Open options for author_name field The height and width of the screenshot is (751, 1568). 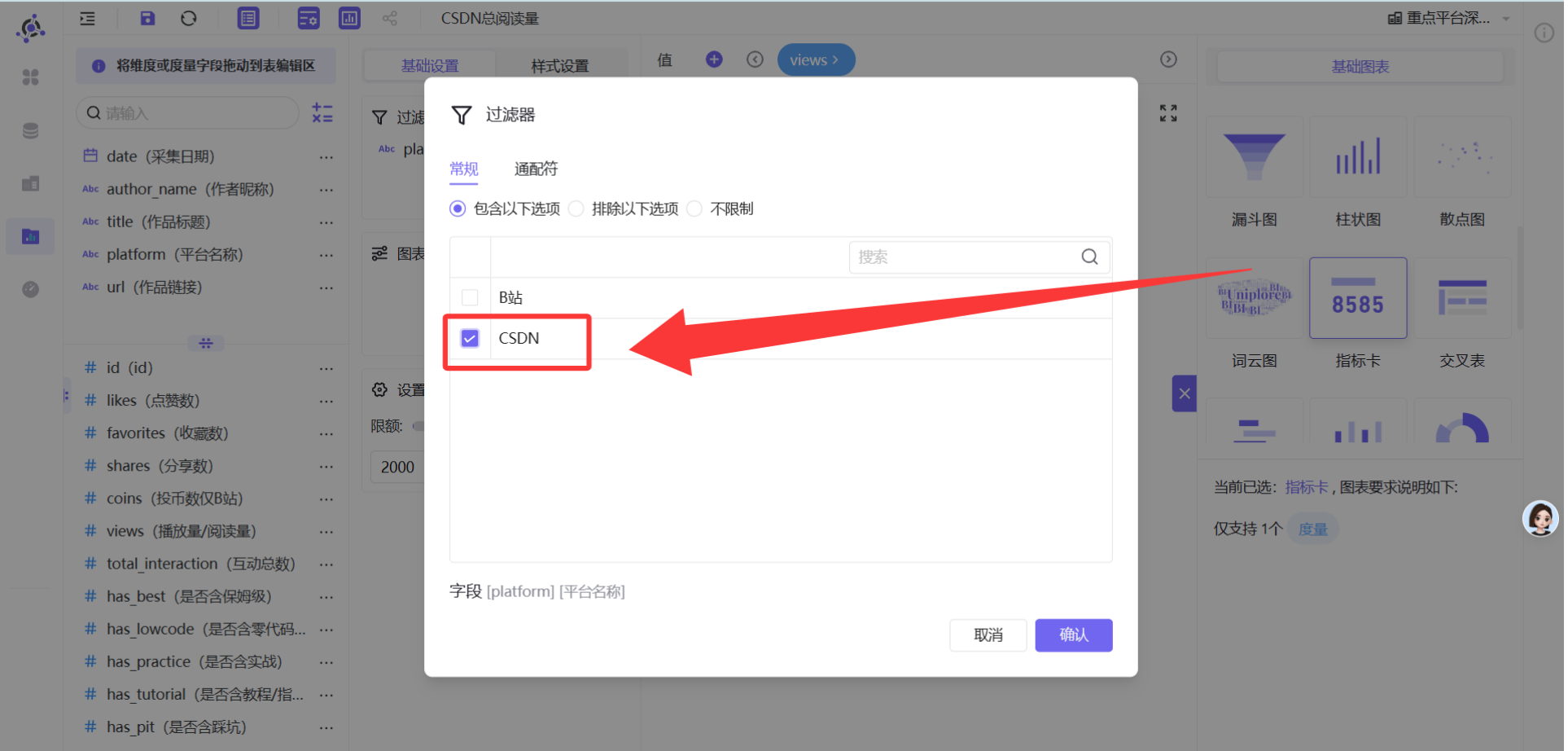point(326,190)
